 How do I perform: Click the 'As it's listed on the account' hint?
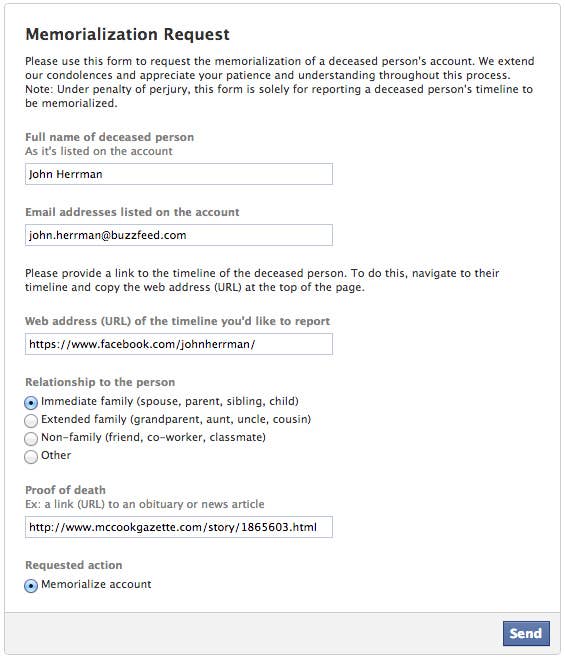click(99, 151)
